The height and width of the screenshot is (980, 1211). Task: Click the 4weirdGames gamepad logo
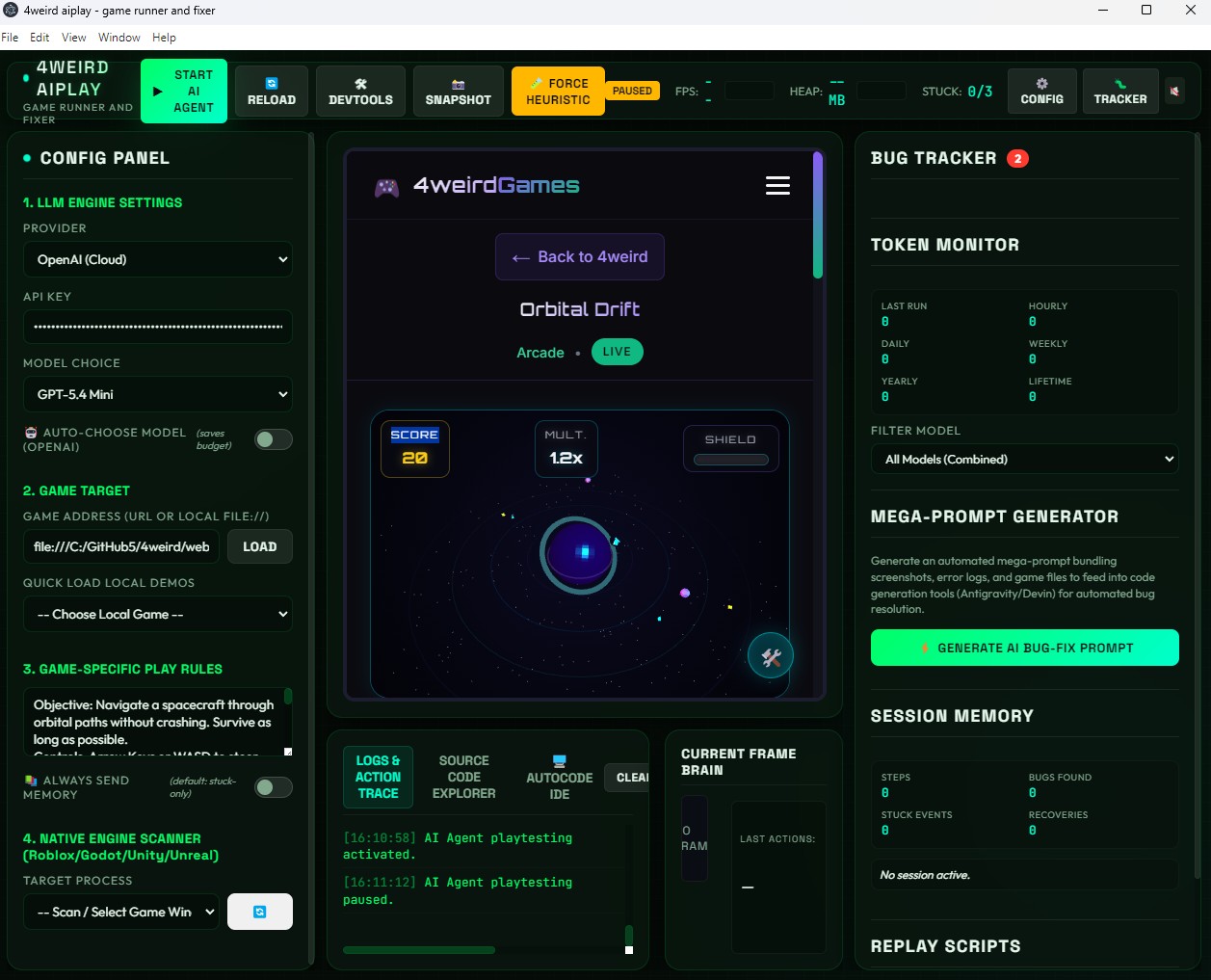coord(386,187)
